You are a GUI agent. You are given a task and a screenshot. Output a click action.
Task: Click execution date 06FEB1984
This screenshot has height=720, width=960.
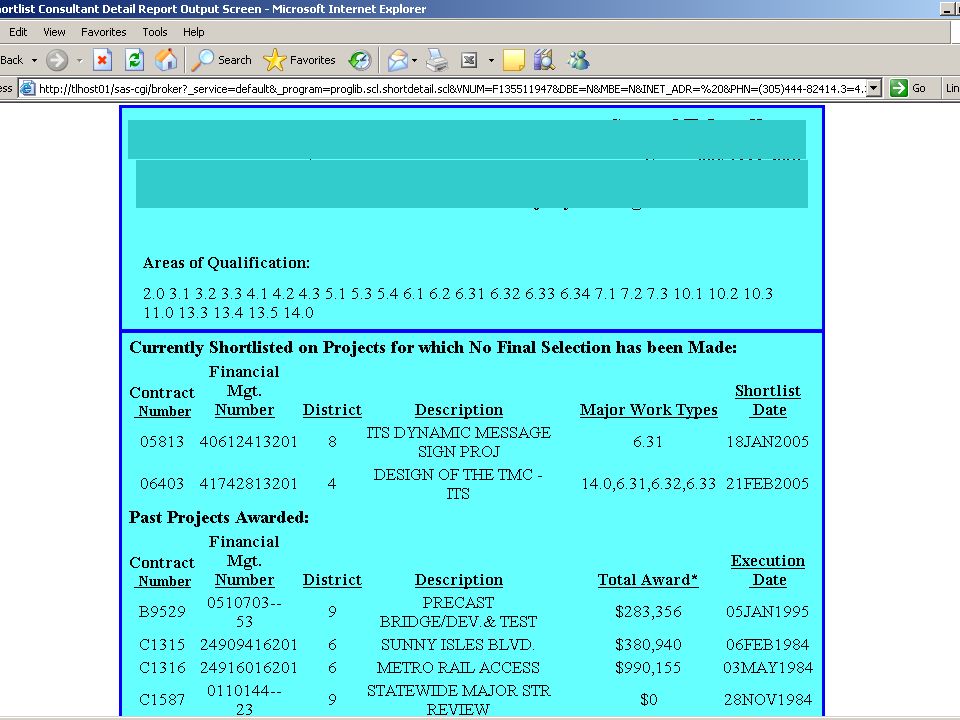(767, 645)
